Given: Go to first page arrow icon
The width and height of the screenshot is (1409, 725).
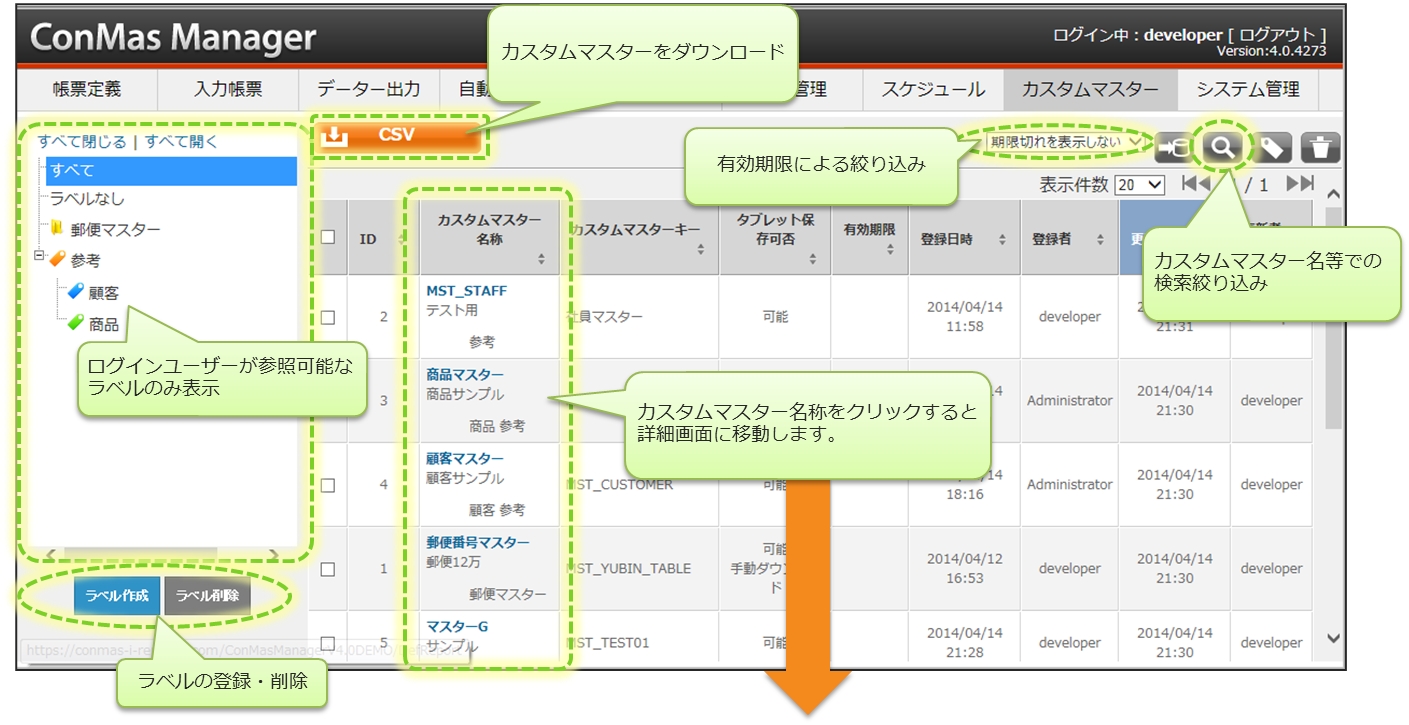Looking at the screenshot, I should [1195, 184].
